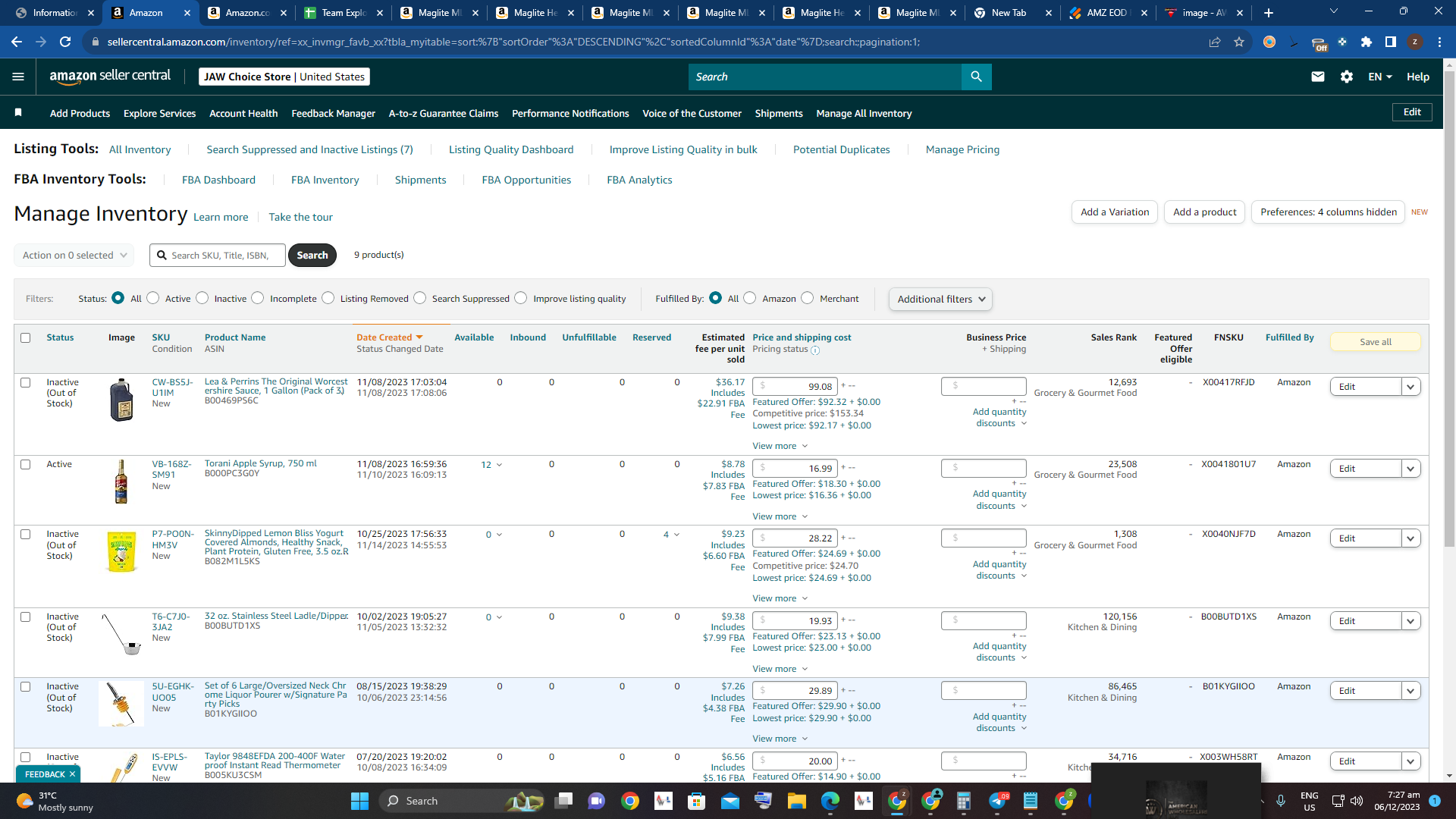Screen dimensions: 1456x819
Task: Open the Chrome three-dot menu
Action: [x=1439, y=42]
